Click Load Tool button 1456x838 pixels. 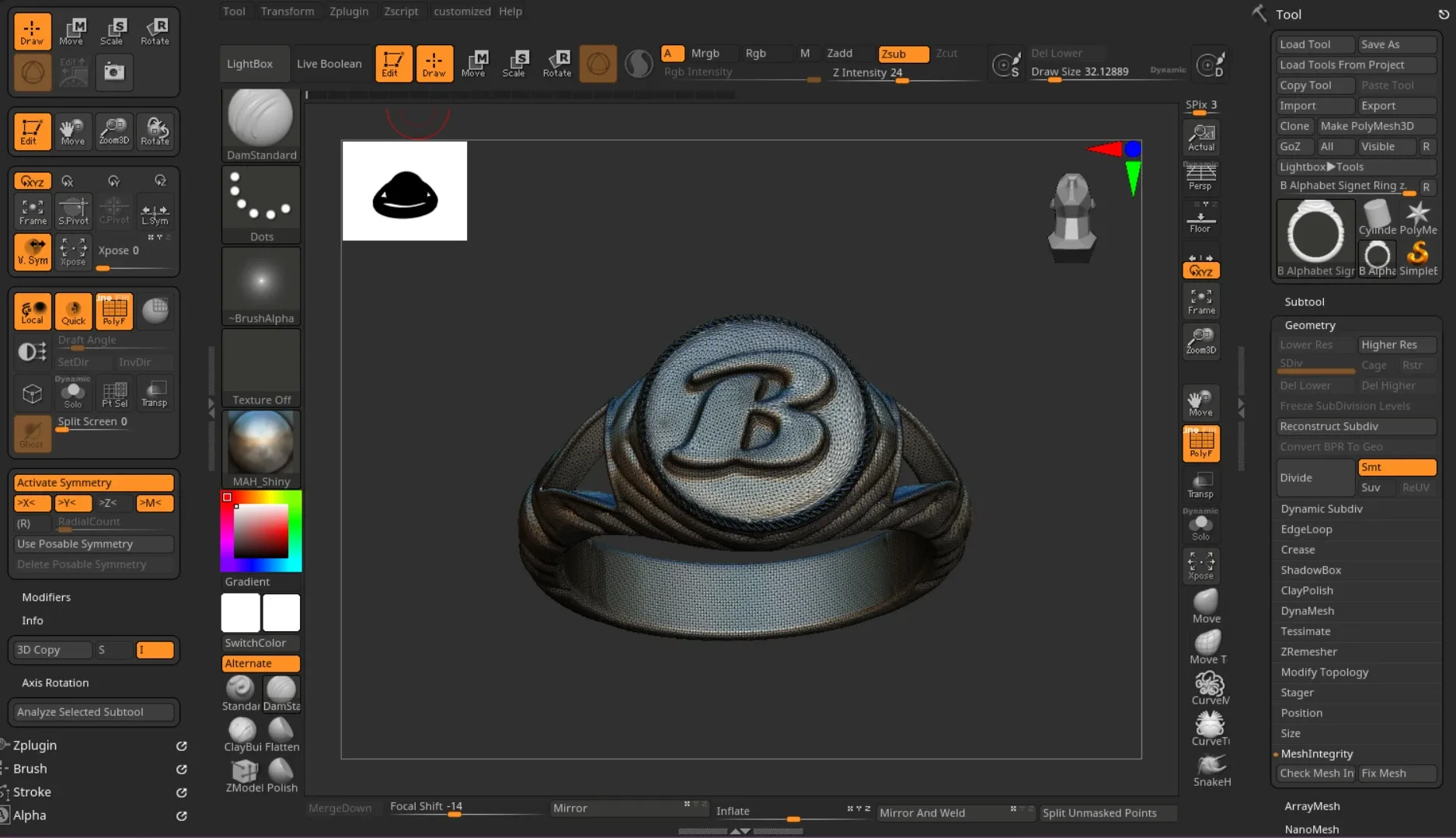click(x=1314, y=44)
